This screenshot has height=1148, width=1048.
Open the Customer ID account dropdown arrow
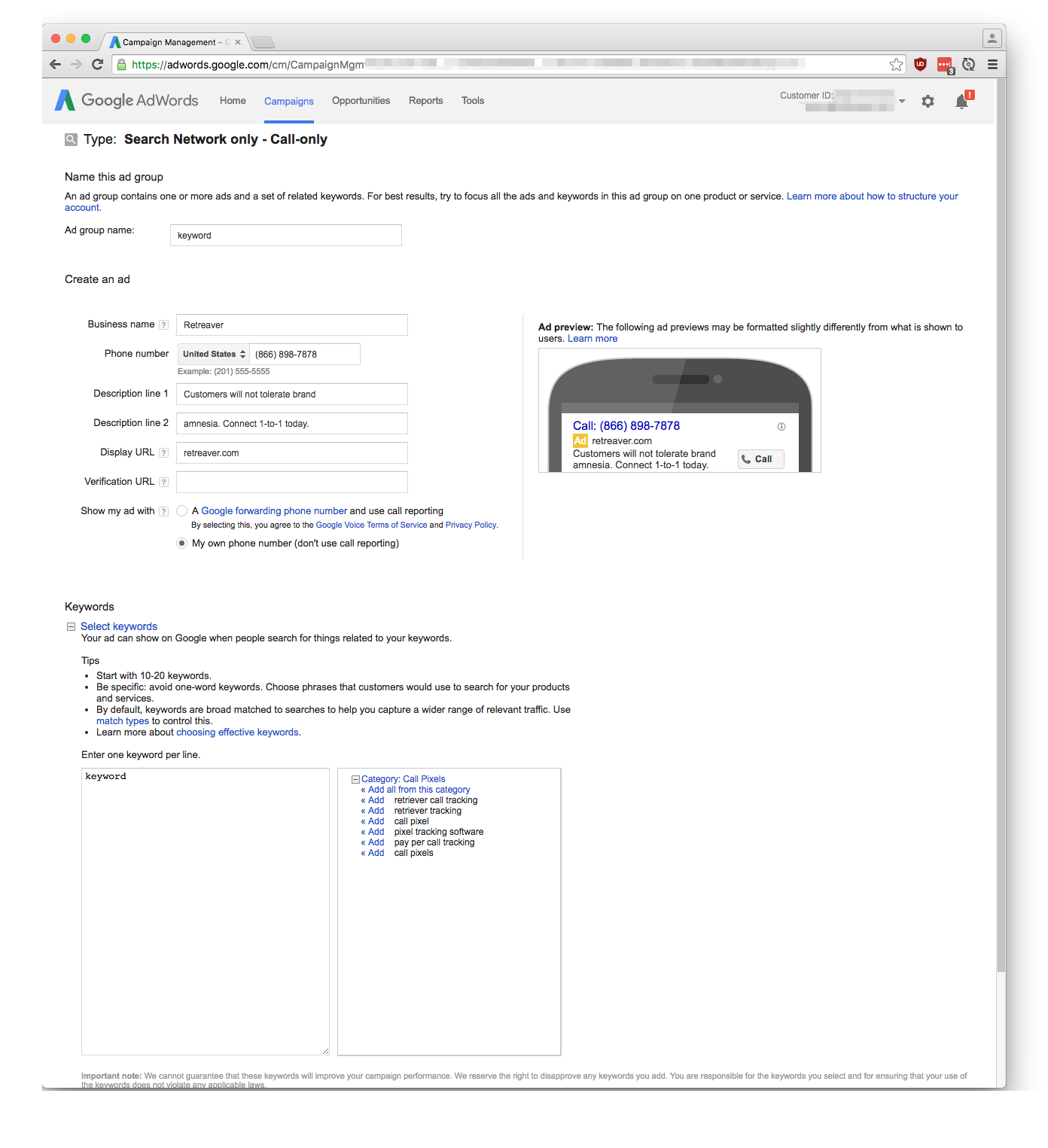902,101
